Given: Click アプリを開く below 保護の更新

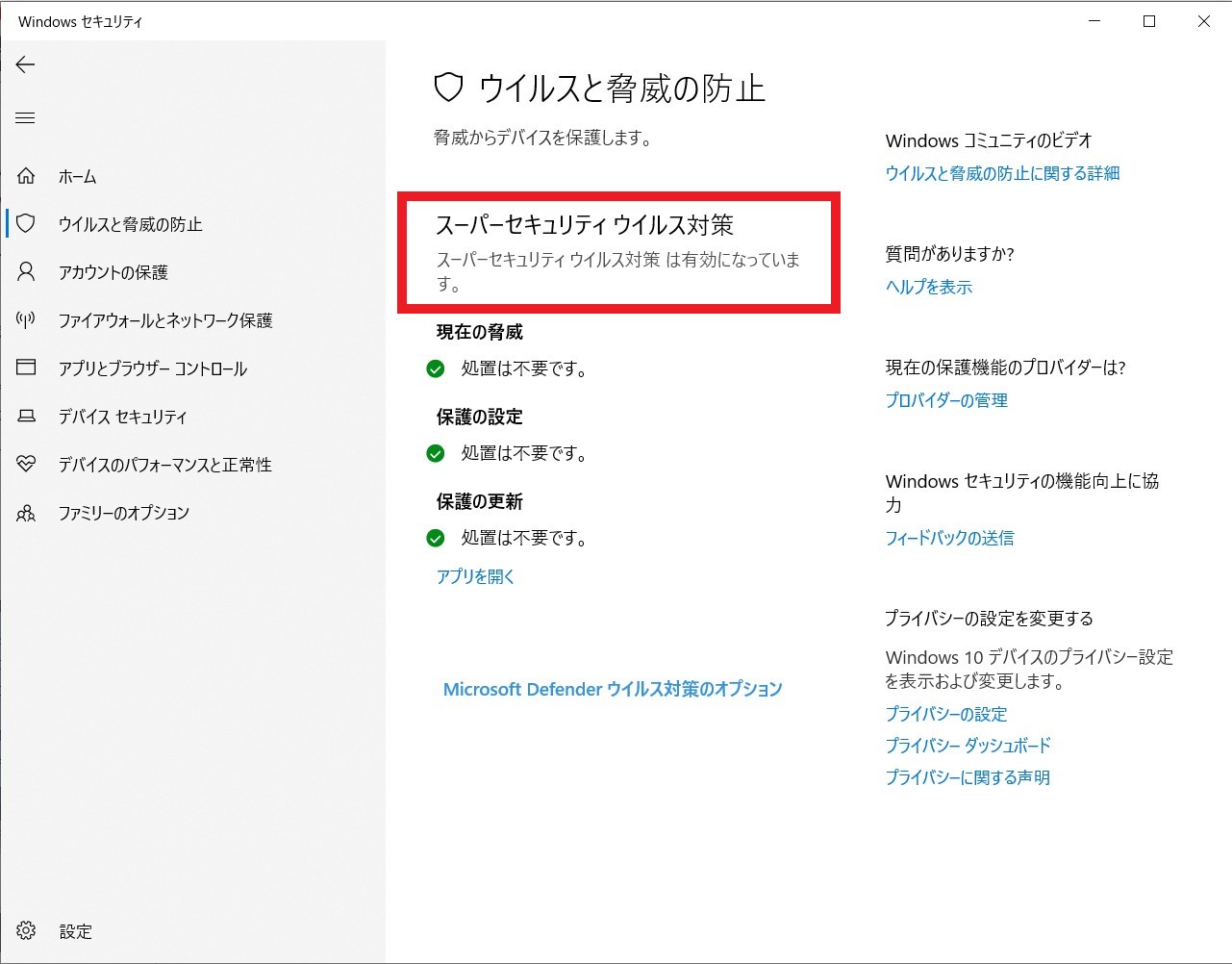Looking at the screenshot, I should (x=474, y=576).
